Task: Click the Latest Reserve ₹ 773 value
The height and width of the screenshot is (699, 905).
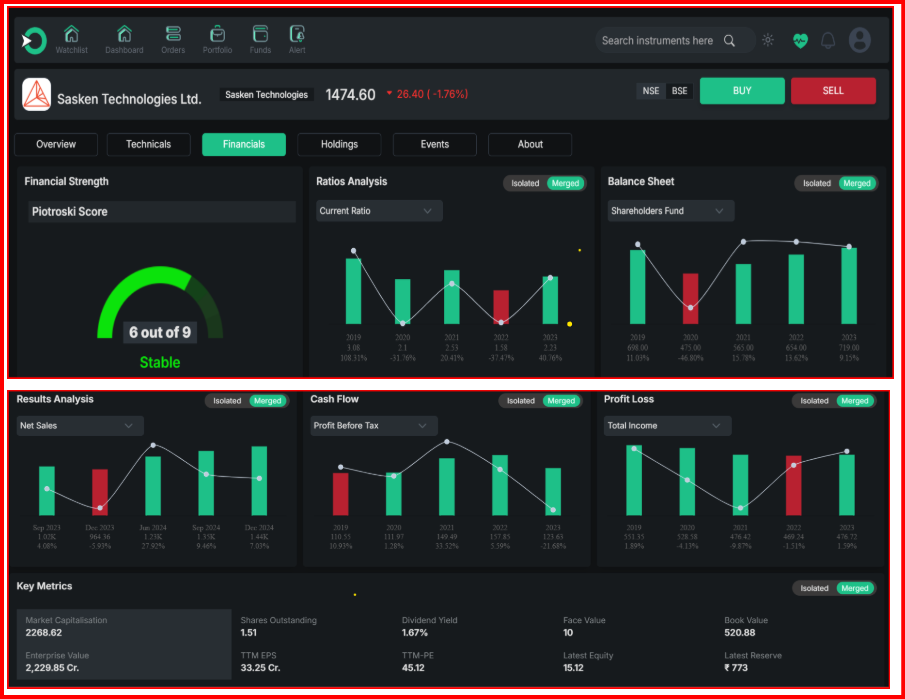Action: (736, 668)
